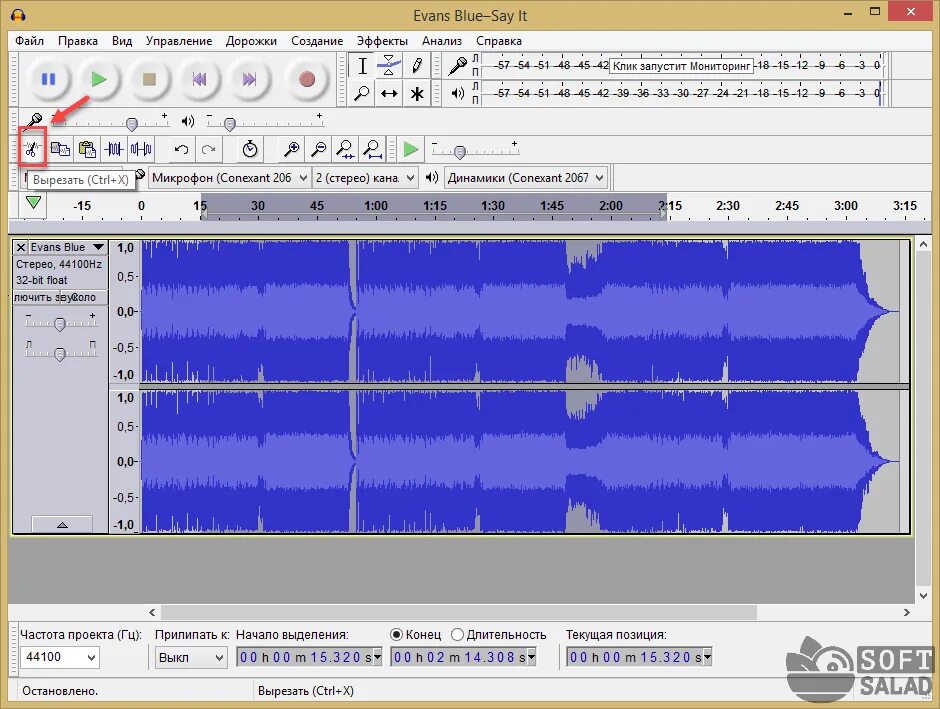Click the red Record button

pos(307,79)
